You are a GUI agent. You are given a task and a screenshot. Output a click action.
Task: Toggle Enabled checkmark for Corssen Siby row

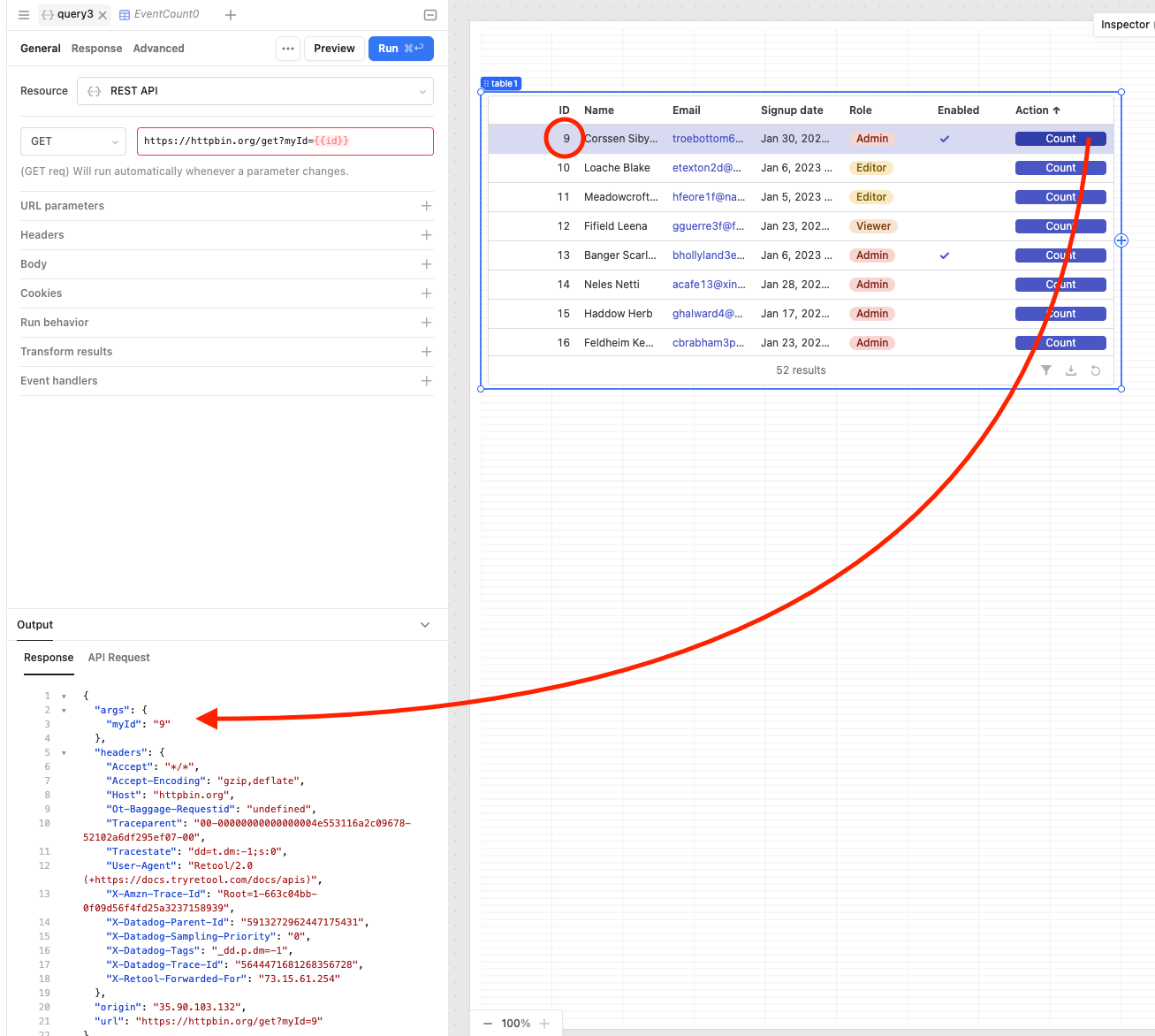point(945,139)
